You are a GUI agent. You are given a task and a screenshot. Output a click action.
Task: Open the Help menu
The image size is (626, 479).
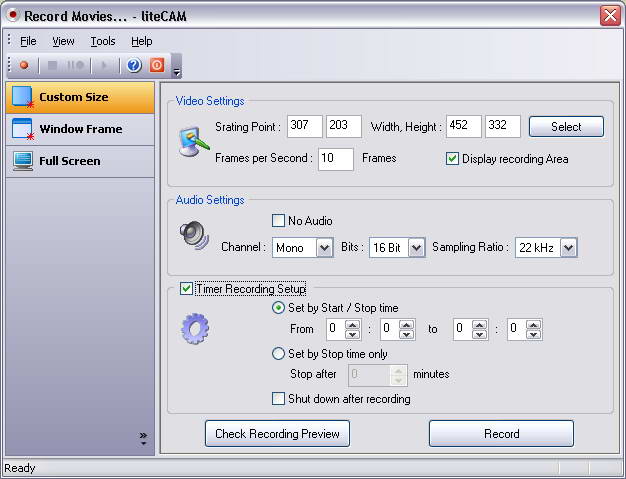(142, 41)
